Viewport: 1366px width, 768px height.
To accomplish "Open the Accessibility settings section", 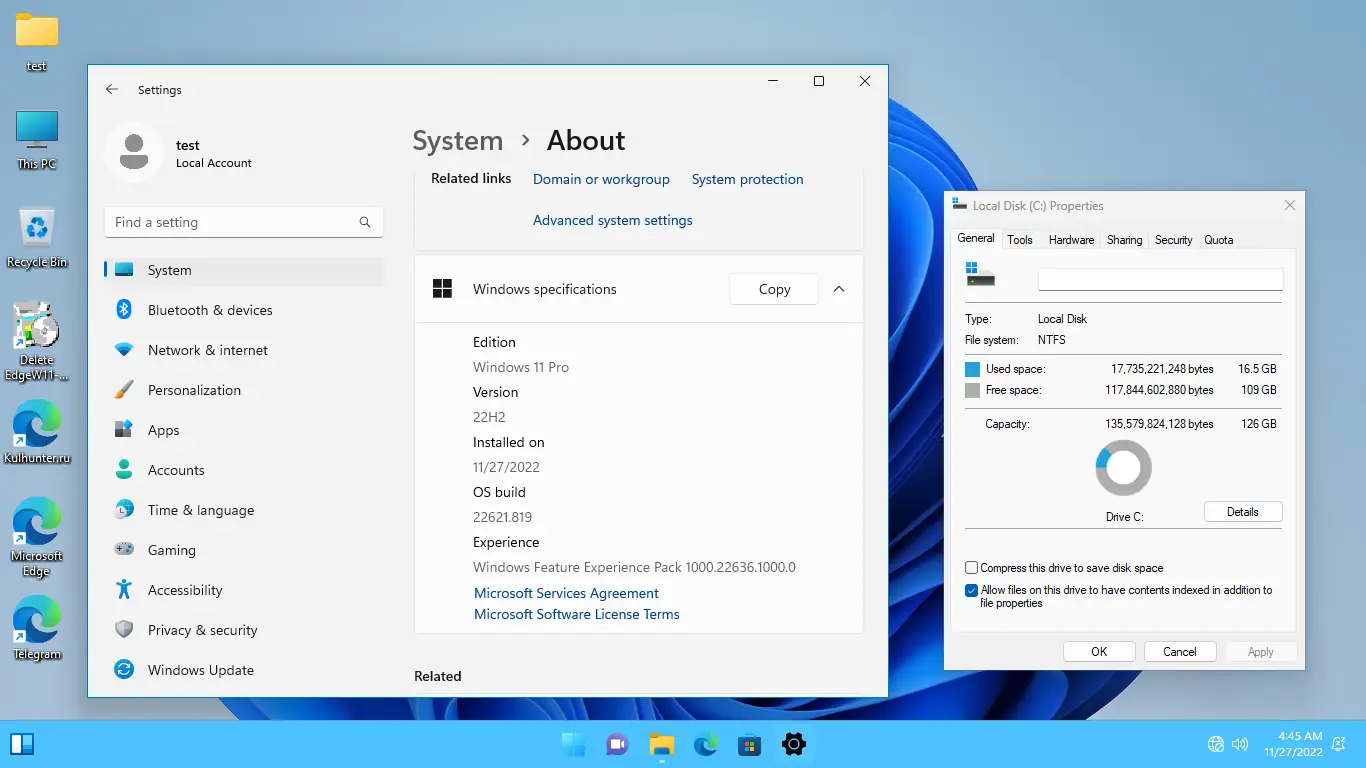I will click(x=184, y=590).
